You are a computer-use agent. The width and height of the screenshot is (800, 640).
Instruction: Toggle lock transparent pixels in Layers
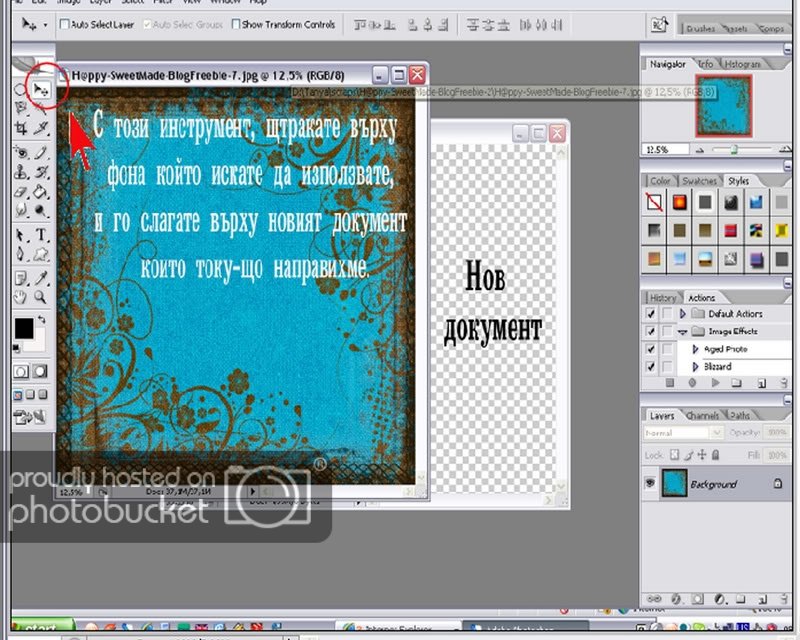click(674, 454)
